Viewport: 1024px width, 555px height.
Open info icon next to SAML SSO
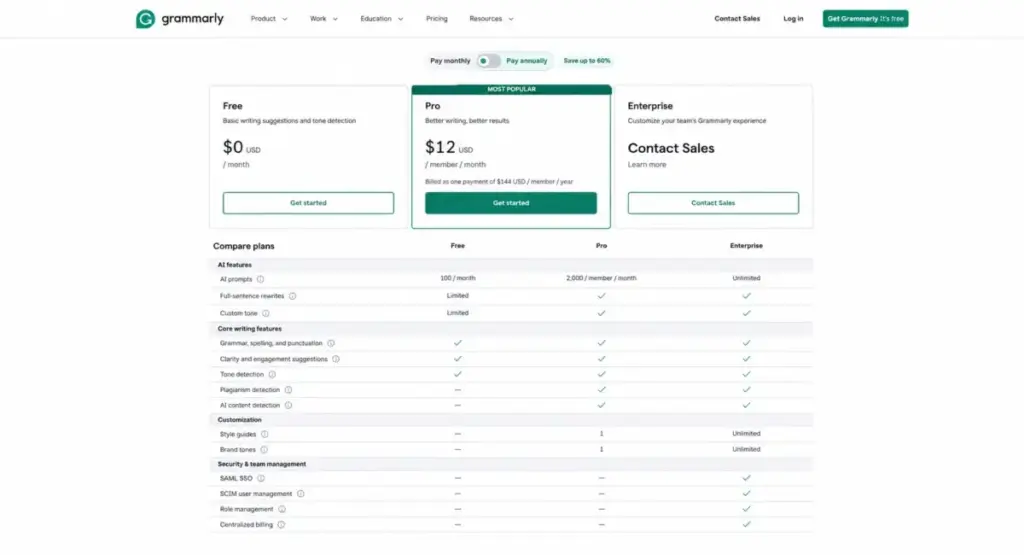coord(261,479)
